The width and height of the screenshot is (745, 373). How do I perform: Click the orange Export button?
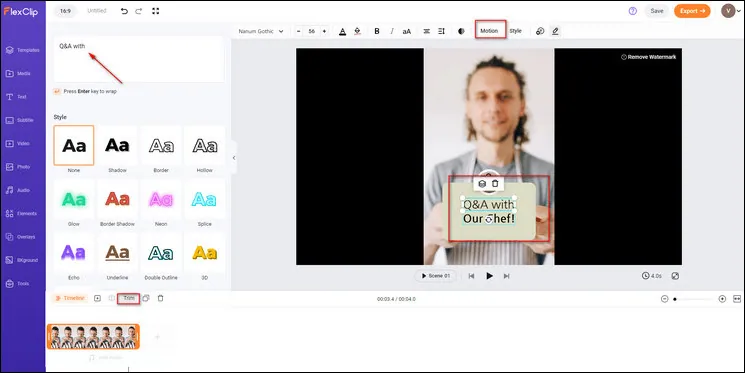pos(692,11)
